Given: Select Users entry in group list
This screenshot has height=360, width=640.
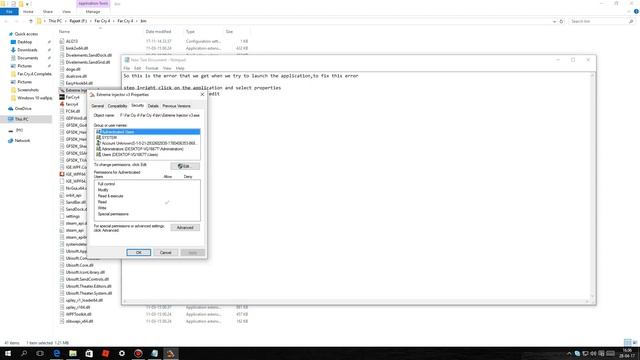Looking at the screenshot, I should coord(147,155).
